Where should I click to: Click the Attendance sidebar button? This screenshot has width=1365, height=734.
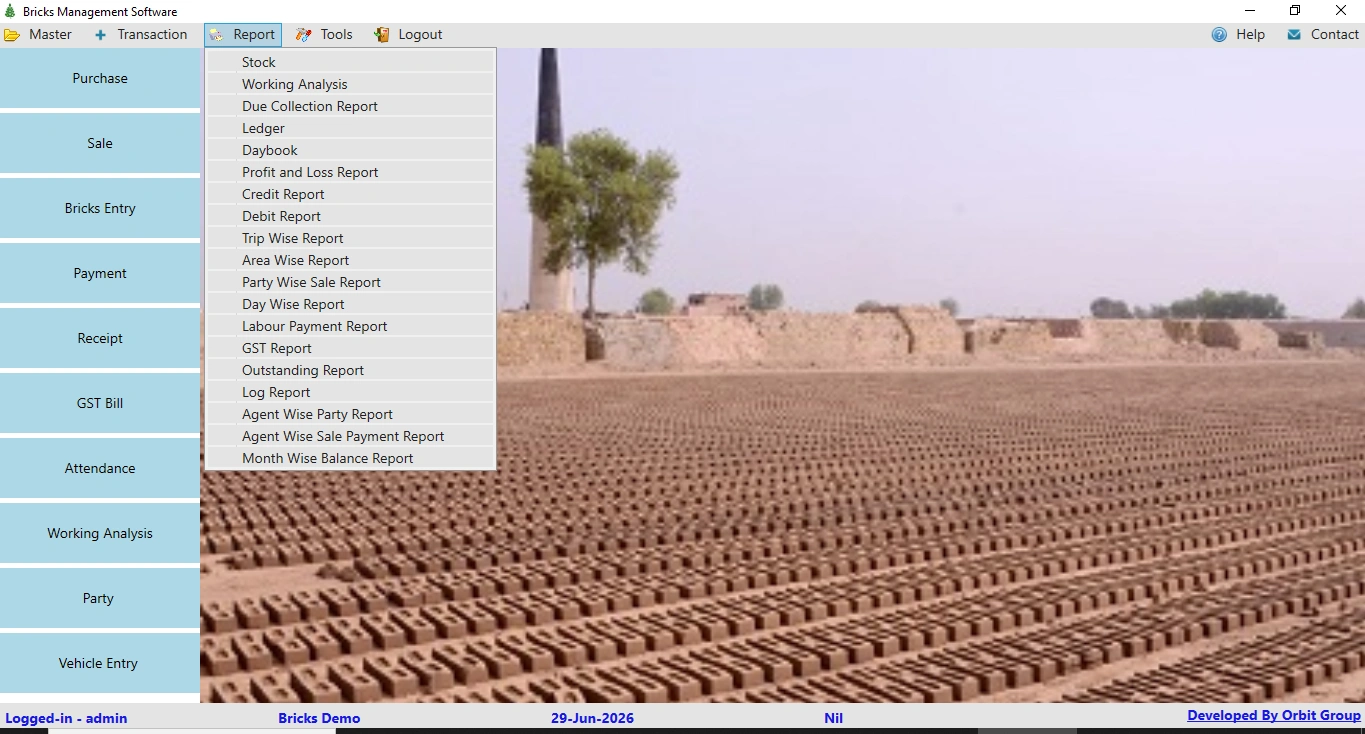click(x=100, y=468)
